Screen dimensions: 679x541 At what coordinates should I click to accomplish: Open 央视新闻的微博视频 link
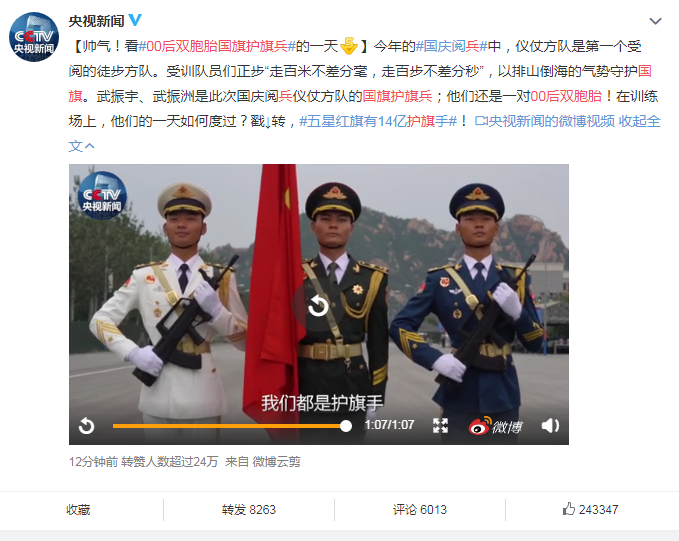tap(544, 121)
